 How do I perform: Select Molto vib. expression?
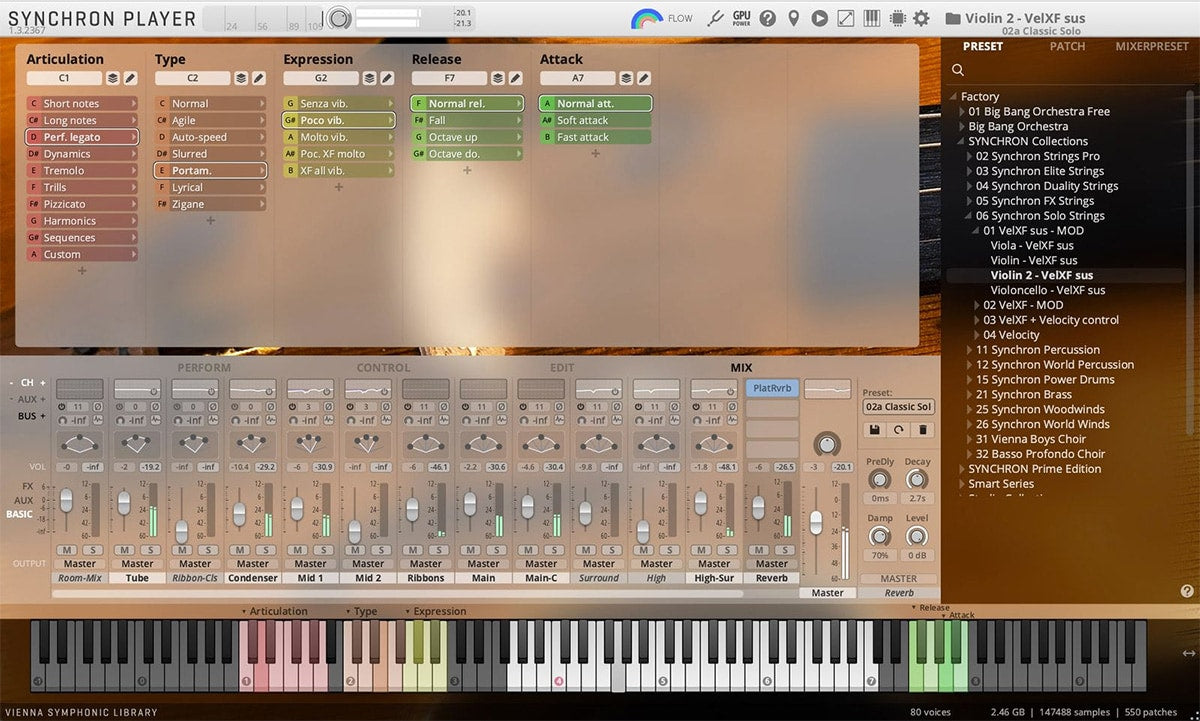click(339, 137)
